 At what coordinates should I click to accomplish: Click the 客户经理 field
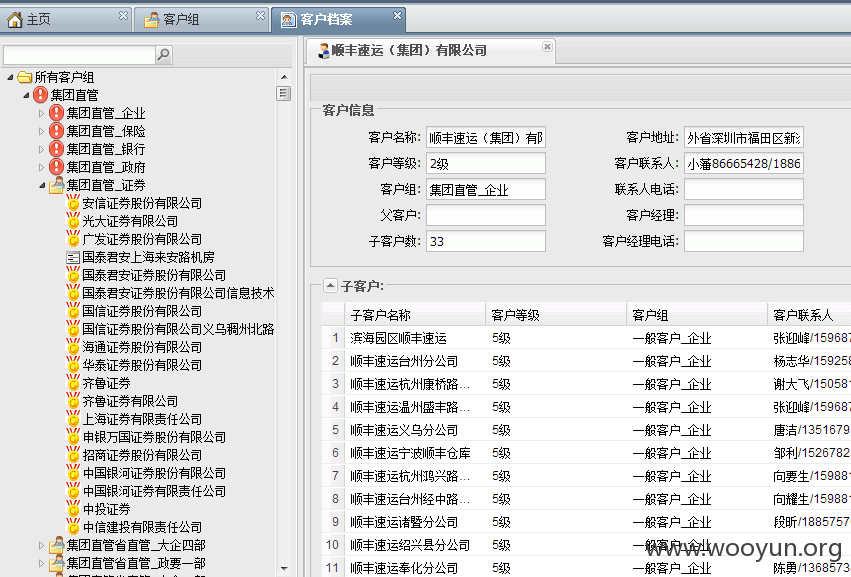pos(744,215)
